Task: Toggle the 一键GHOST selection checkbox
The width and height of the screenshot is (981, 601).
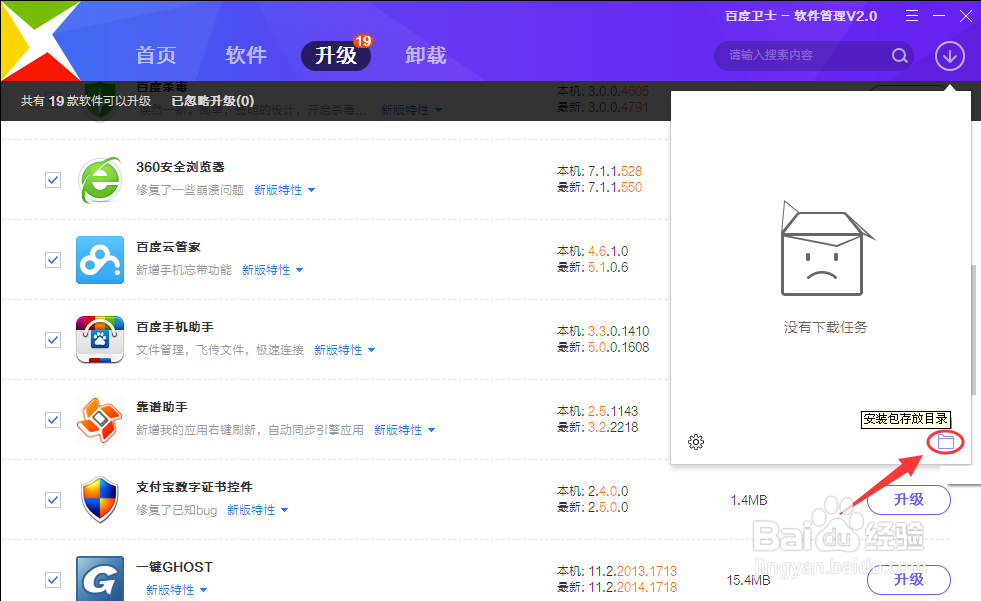Action: tap(53, 579)
